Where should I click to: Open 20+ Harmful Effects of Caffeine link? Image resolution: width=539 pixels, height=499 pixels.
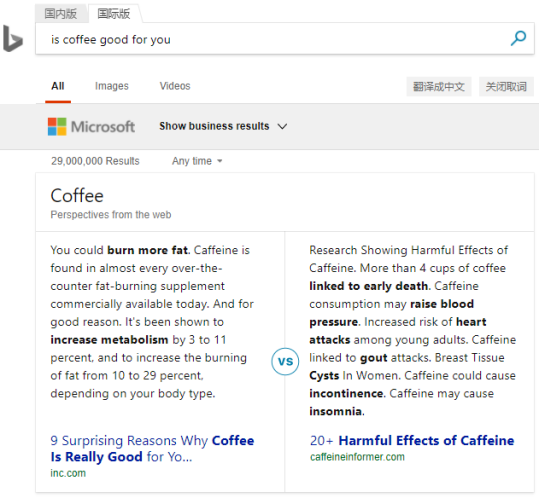412,440
